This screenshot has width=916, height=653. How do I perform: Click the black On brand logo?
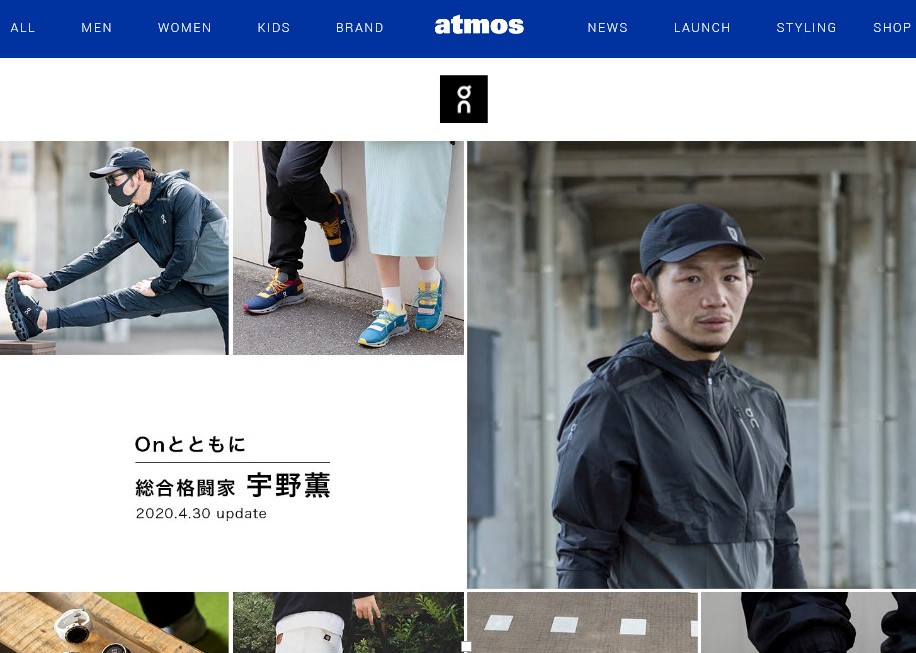point(464,99)
